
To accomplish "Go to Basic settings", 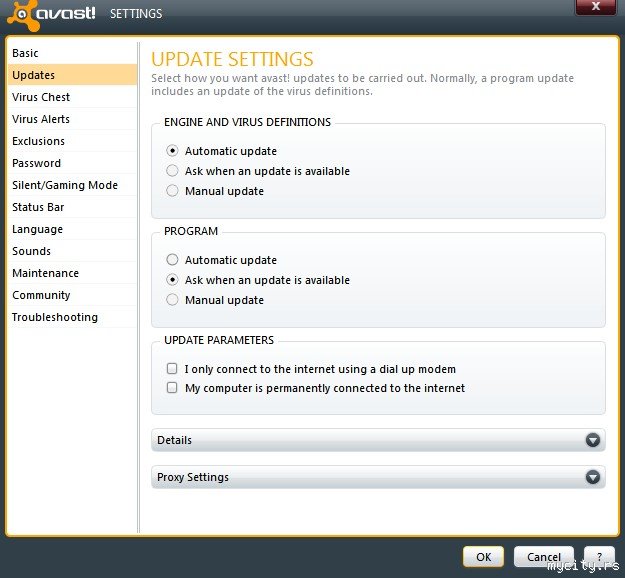I will pos(26,53).
